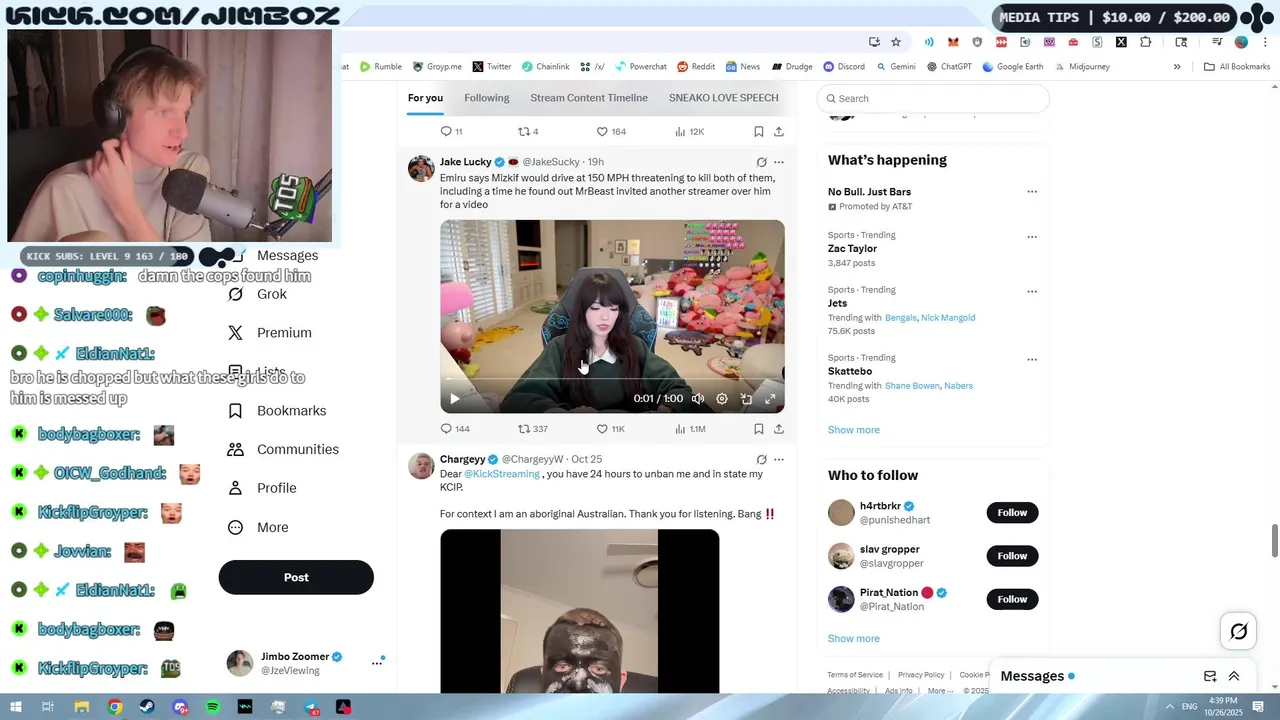The width and height of the screenshot is (1280, 720).
Task: Open the Bookmarks sidebar item
Action: tap(277, 411)
